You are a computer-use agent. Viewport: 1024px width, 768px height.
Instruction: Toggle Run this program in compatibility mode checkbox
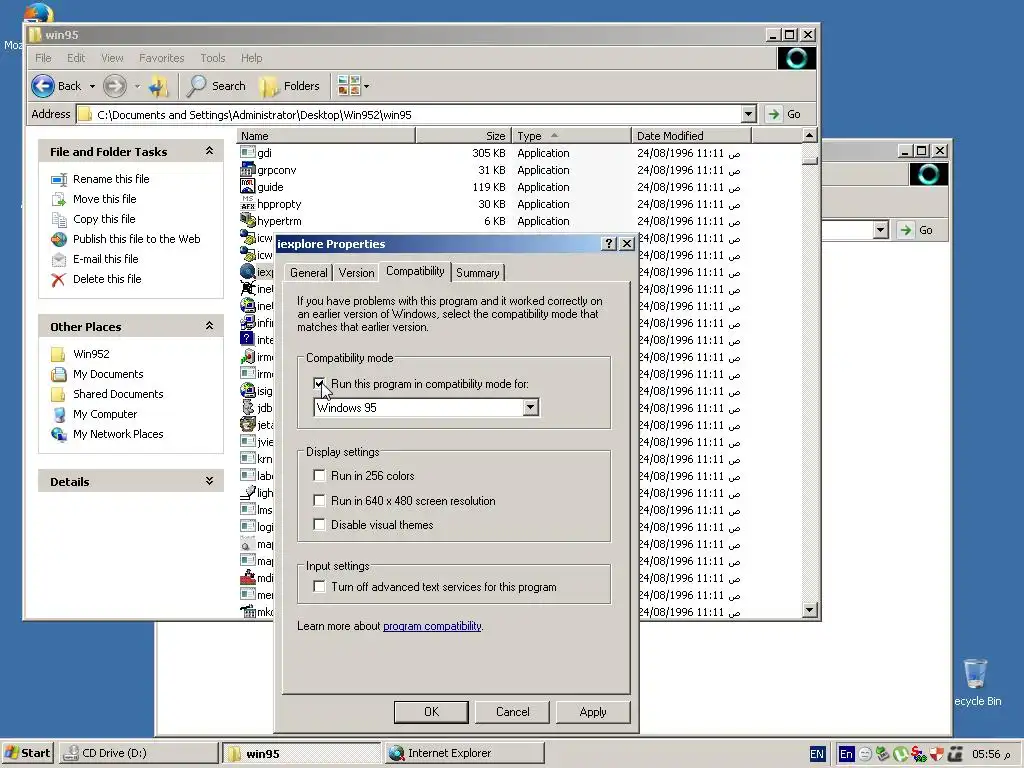tap(319, 384)
